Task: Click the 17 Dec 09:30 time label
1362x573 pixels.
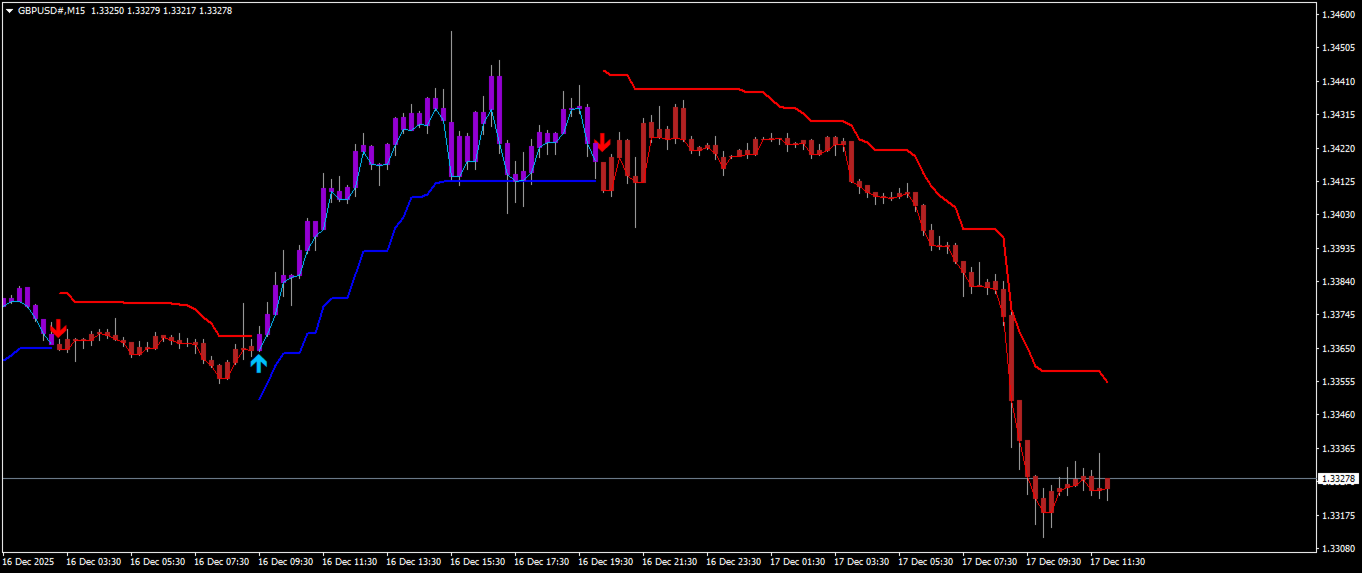Action: pyautogui.click(x=1054, y=562)
